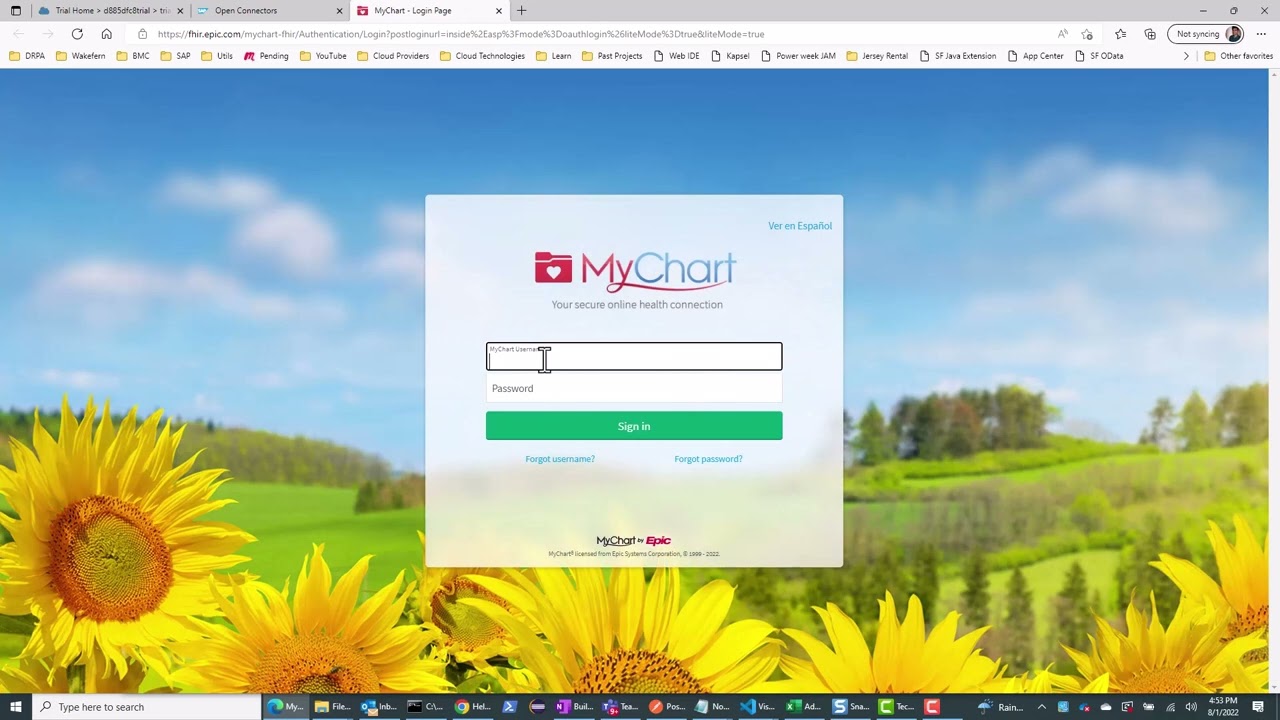The height and width of the screenshot is (720, 1280).
Task: Close the MyChart - Login Page tab
Action: pyautogui.click(x=499, y=11)
